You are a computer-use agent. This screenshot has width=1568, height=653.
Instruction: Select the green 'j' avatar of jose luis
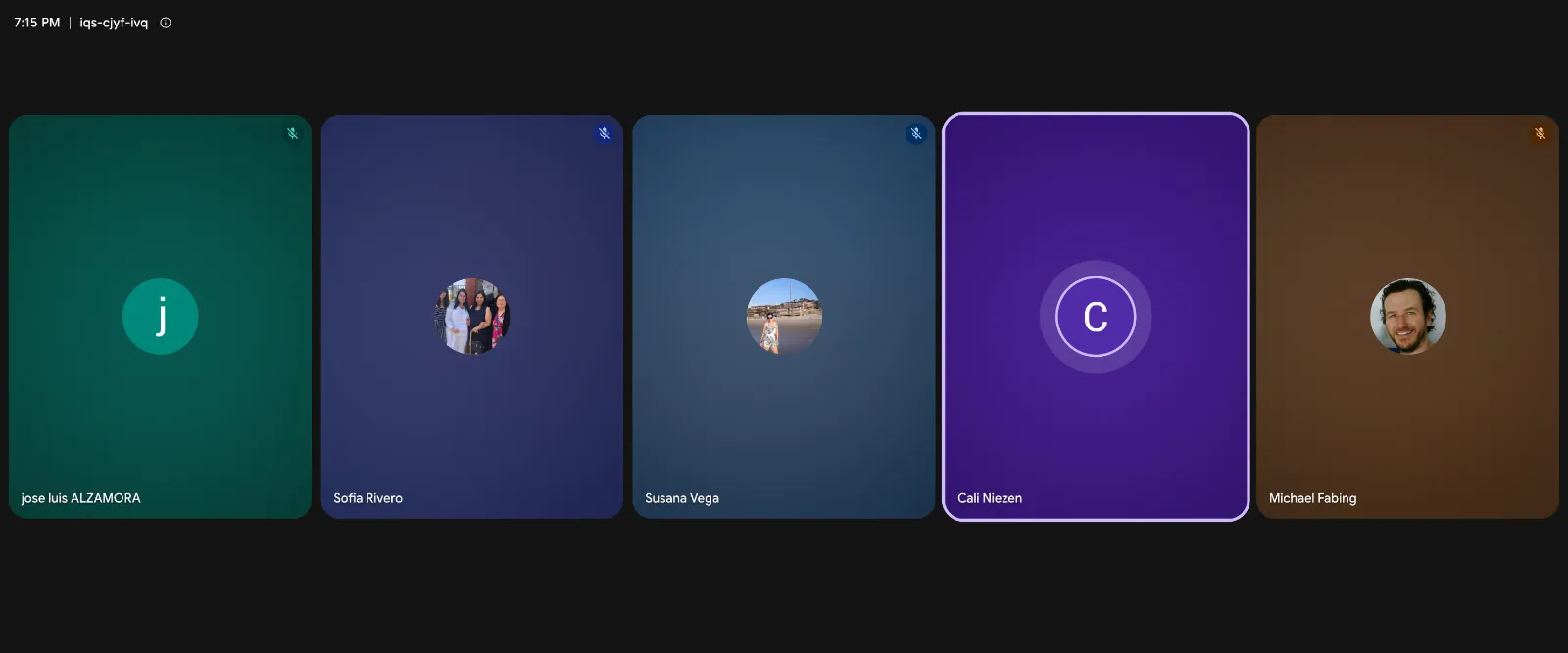click(x=161, y=317)
